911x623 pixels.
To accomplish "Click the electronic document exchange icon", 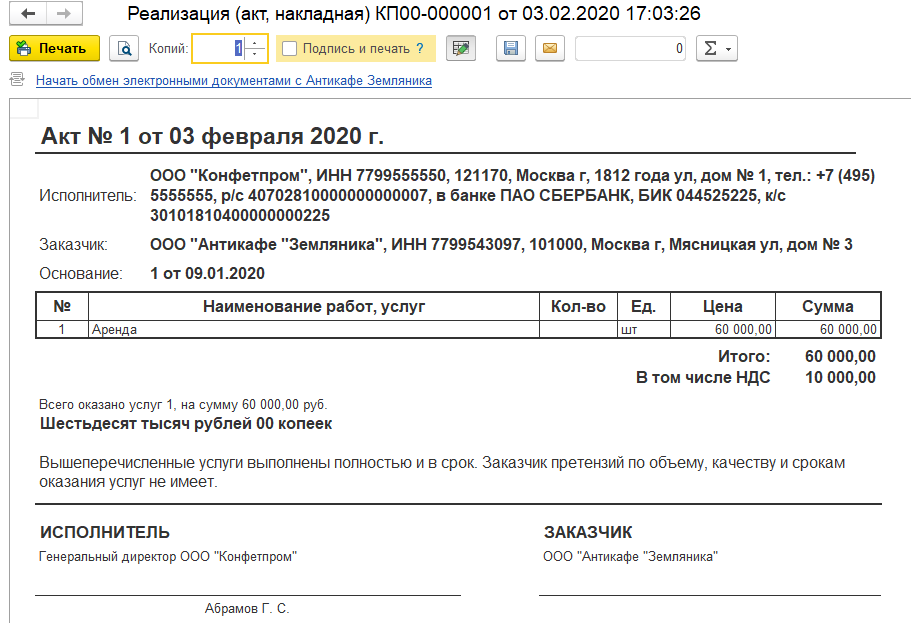I will 17,80.
